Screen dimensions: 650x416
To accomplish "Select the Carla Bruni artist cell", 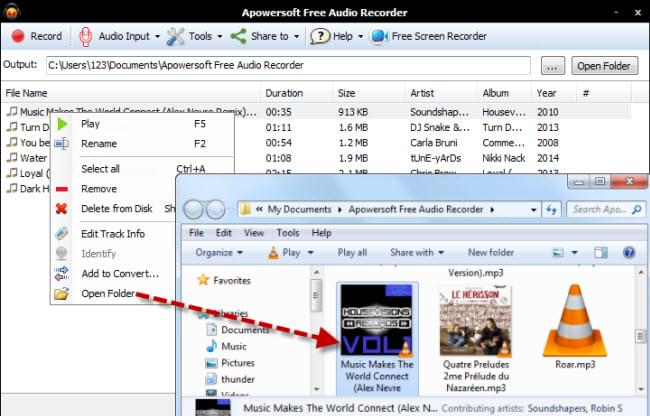I will (434, 143).
